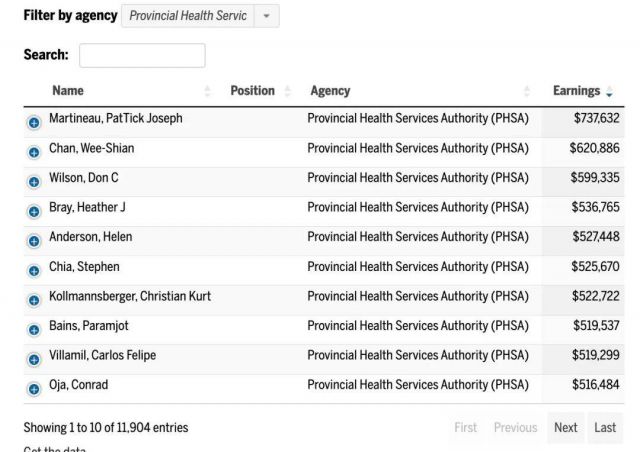Expand the Chia, Stephen row
The height and width of the screenshot is (452, 640).
tap(34, 270)
